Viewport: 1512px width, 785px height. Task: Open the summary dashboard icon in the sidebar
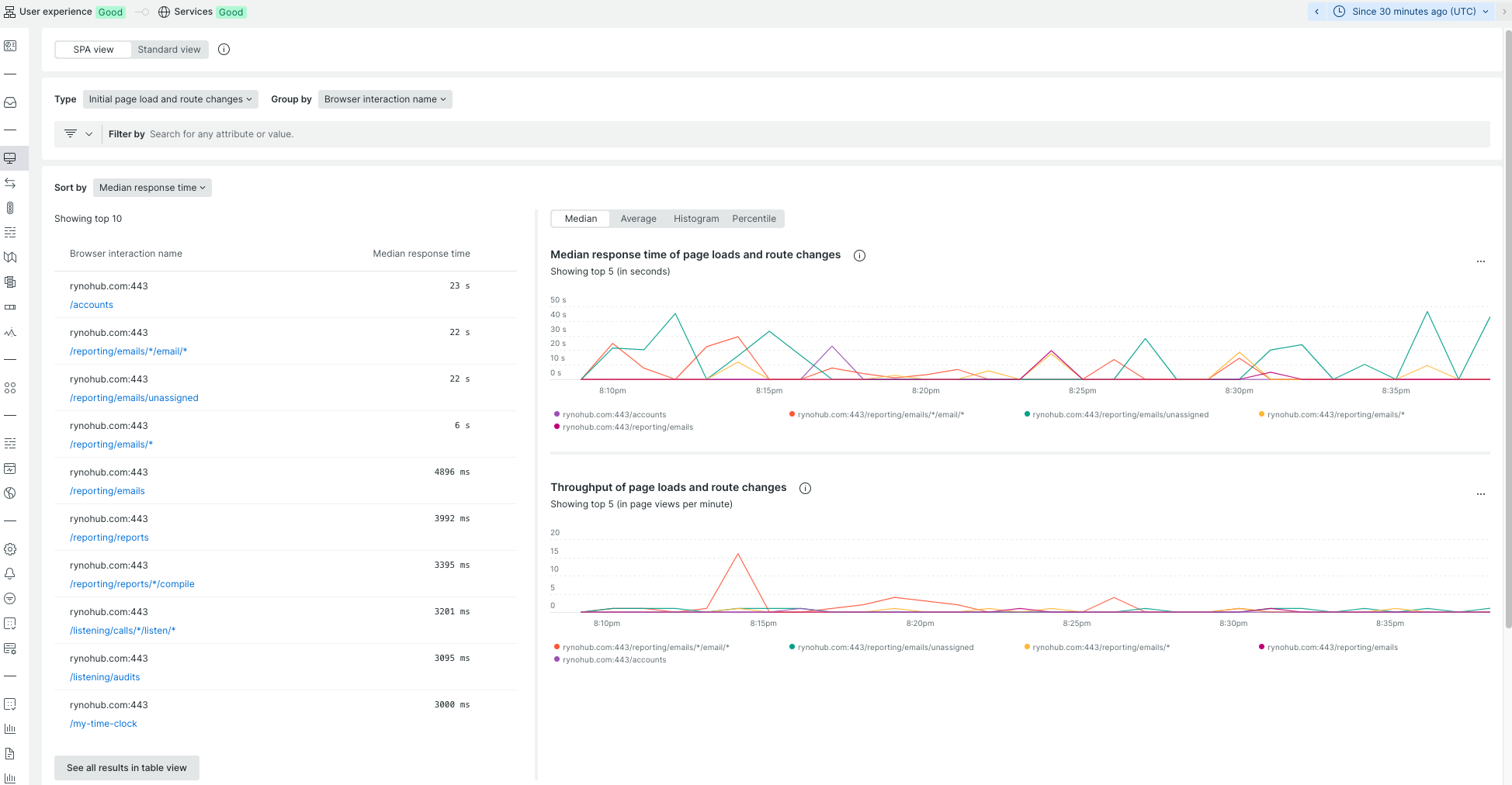10,46
